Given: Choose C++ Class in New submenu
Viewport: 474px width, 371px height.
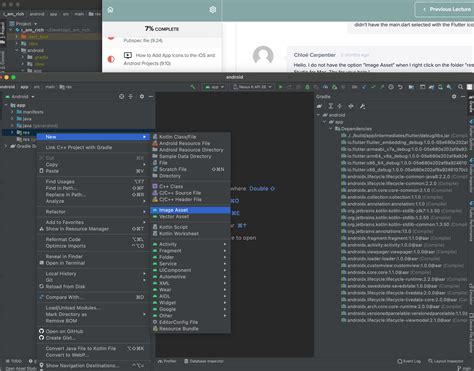Looking at the screenshot, I should tap(190, 186).
